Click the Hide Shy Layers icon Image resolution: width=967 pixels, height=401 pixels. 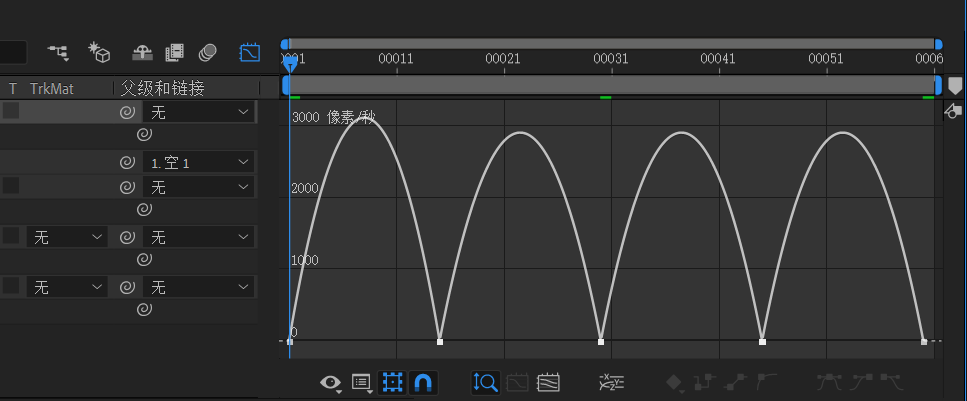click(x=142, y=51)
